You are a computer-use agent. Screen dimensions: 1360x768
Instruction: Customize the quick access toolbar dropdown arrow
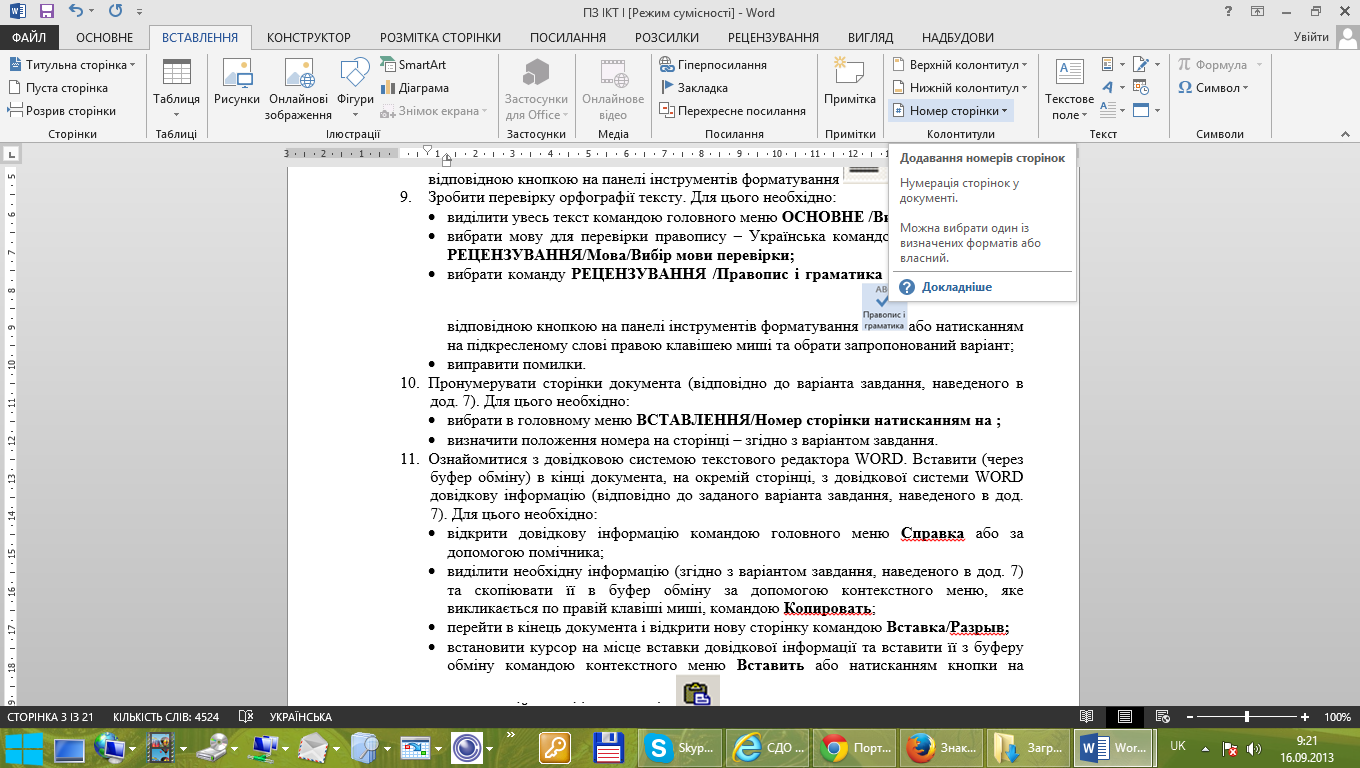click(x=141, y=13)
